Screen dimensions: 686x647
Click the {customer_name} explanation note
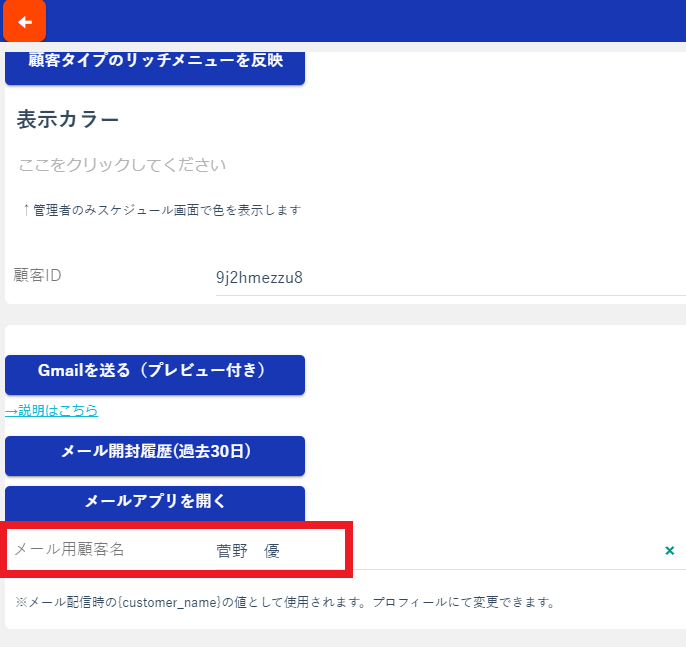tap(285, 602)
